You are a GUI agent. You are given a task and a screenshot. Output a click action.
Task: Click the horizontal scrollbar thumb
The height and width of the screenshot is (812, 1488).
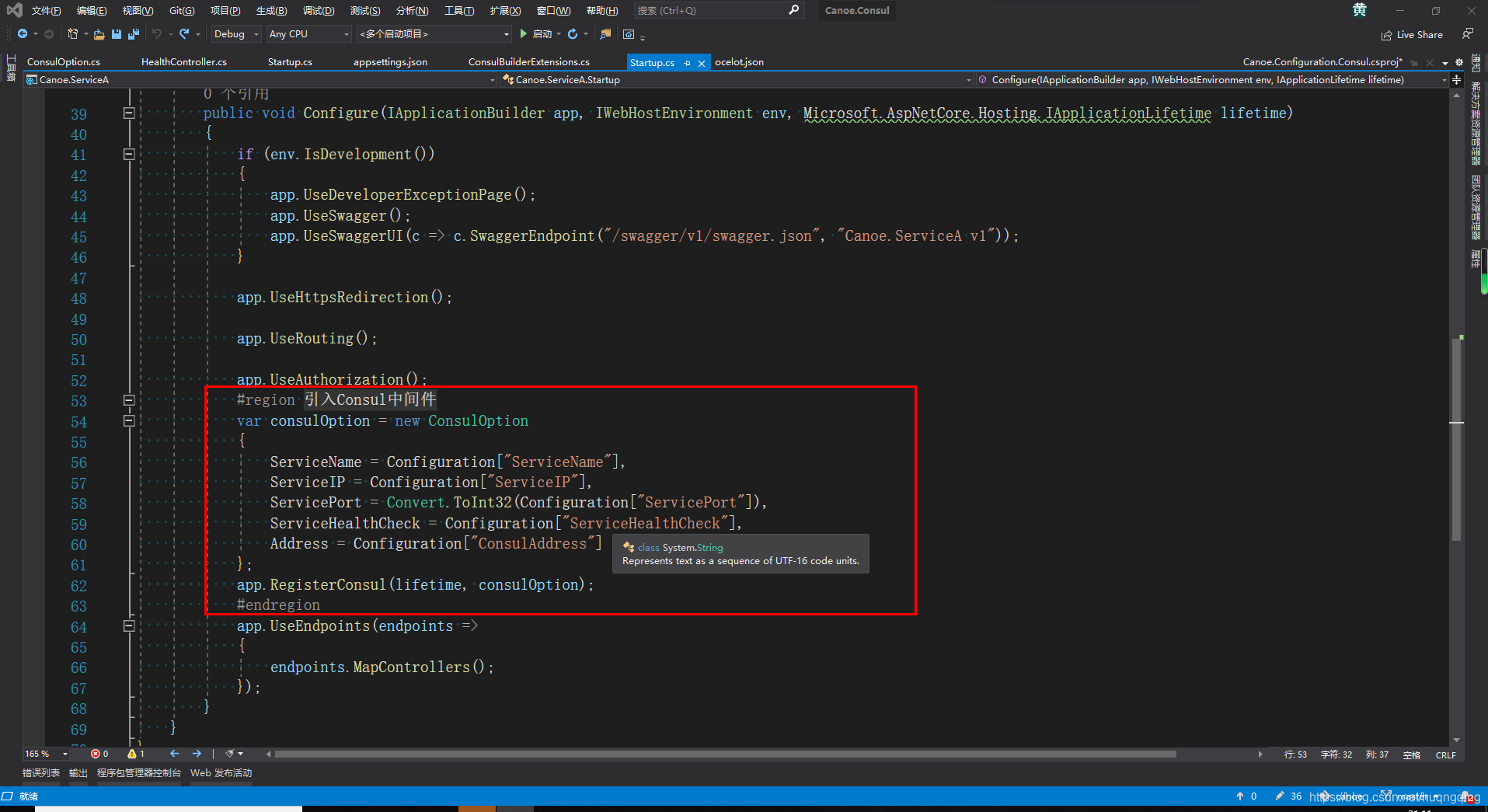pos(725,754)
